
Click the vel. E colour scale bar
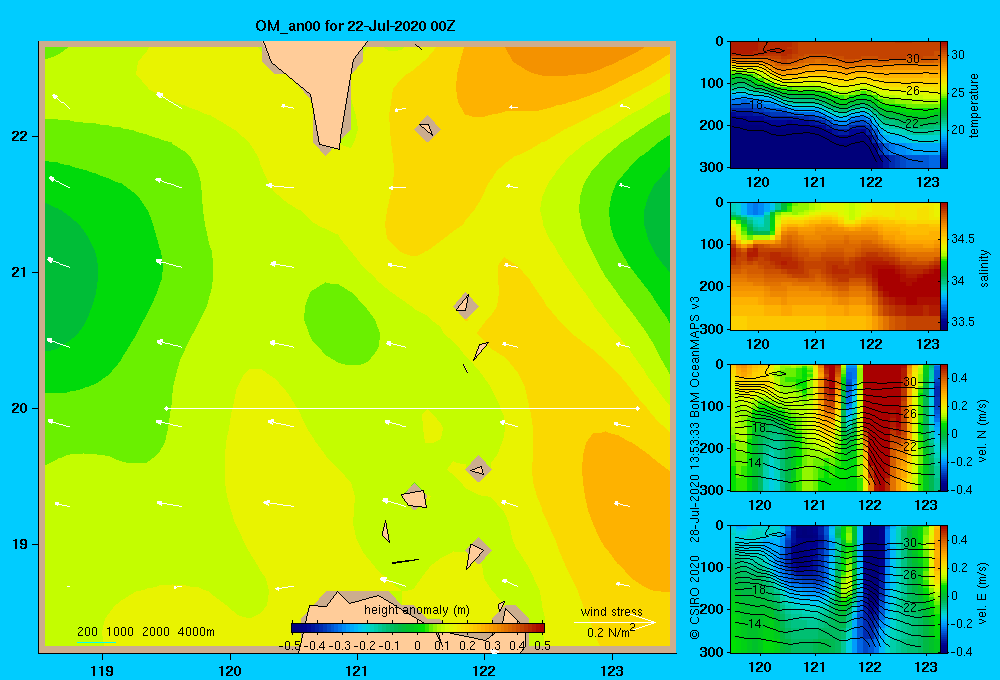point(944,589)
